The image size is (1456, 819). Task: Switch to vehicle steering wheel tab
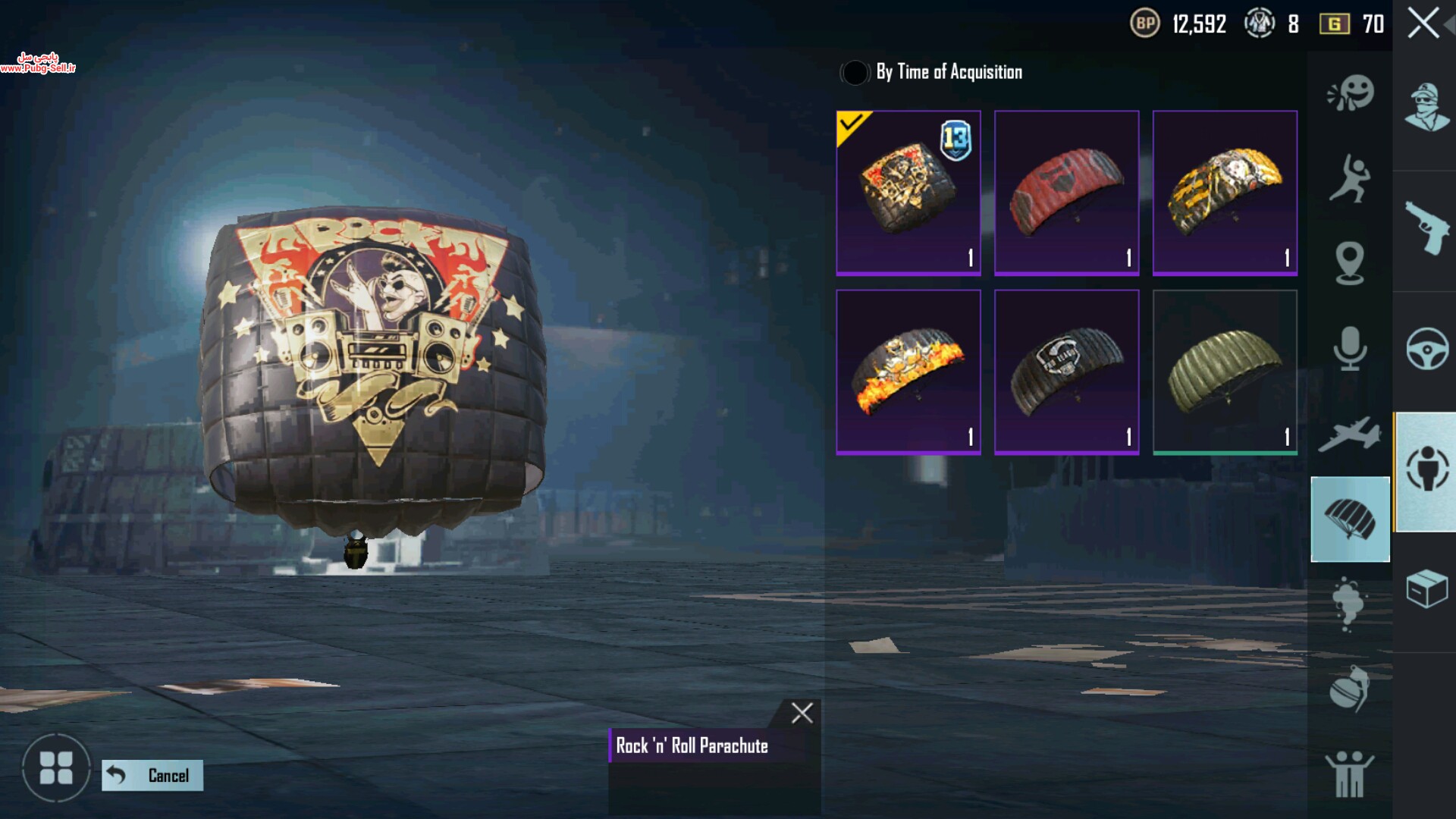point(1427,349)
